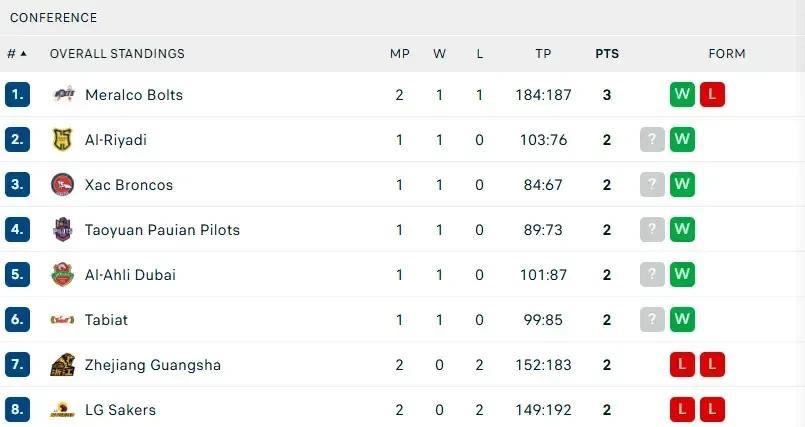This screenshot has height=427, width=805.
Task: Click the Al-Ahli Dubai crest icon
Action: [63, 275]
